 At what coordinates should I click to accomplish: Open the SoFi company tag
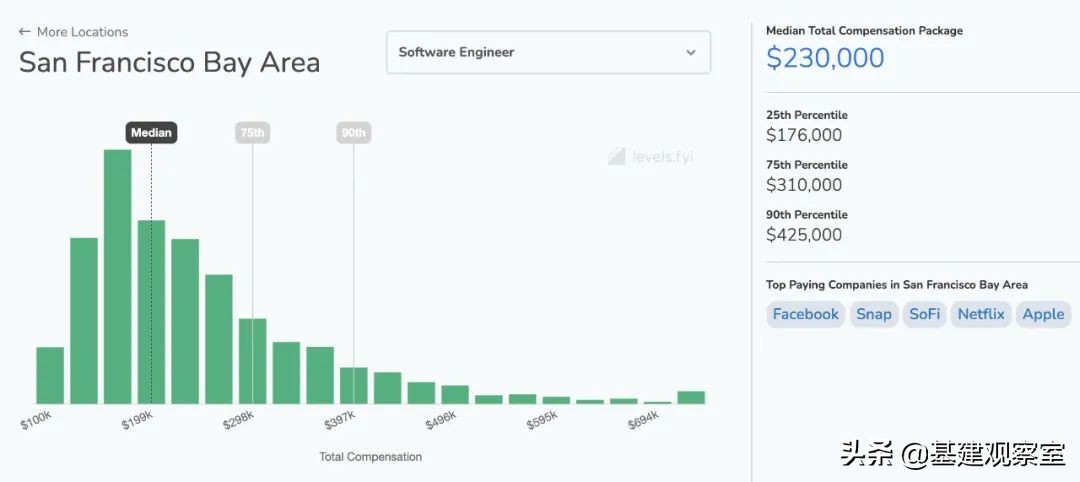click(924, 314)
